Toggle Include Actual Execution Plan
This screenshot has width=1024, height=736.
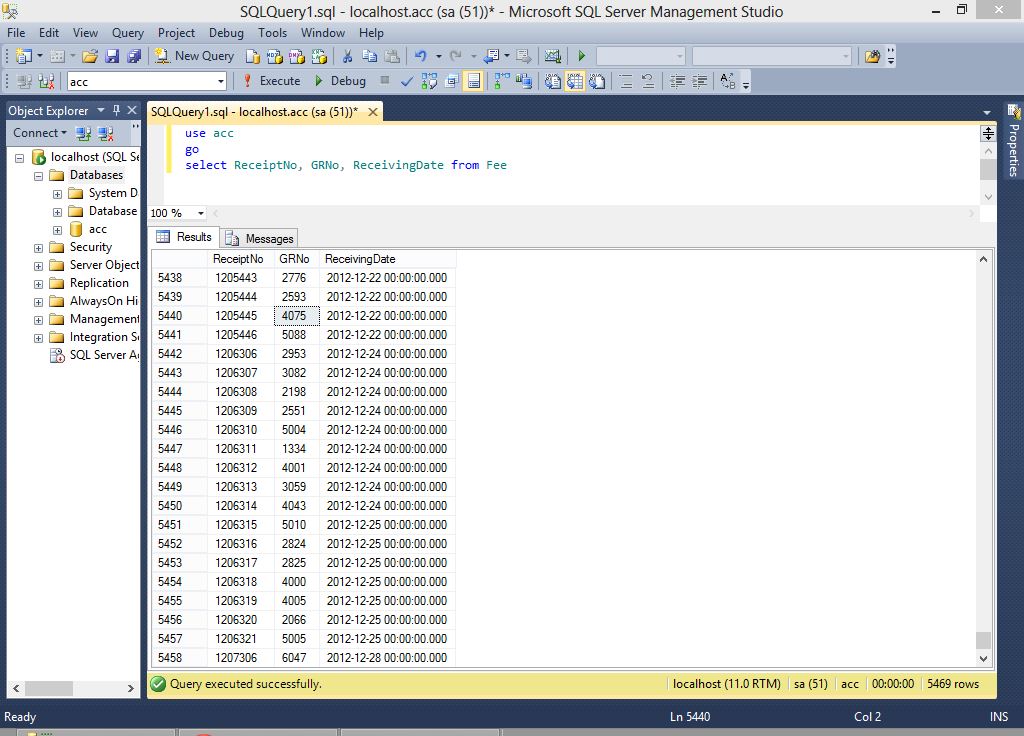(x=501, y=82)
